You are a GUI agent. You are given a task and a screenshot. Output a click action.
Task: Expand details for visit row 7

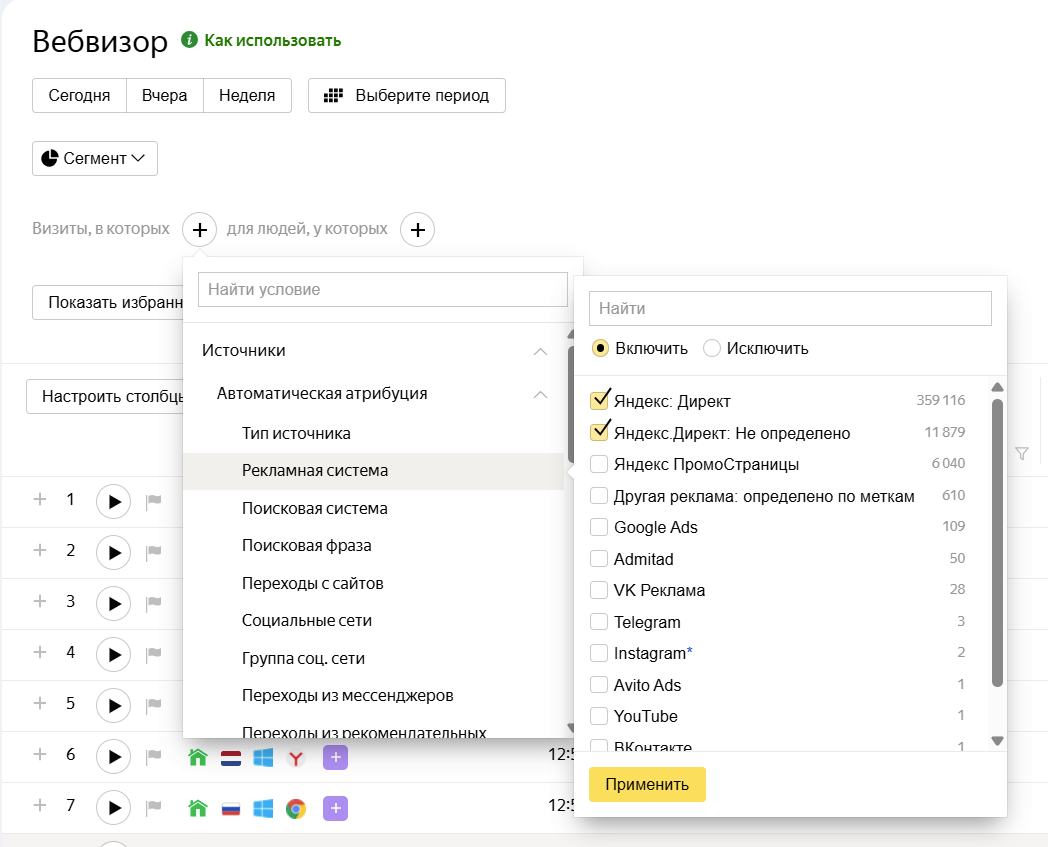click(x=40, y=805)
